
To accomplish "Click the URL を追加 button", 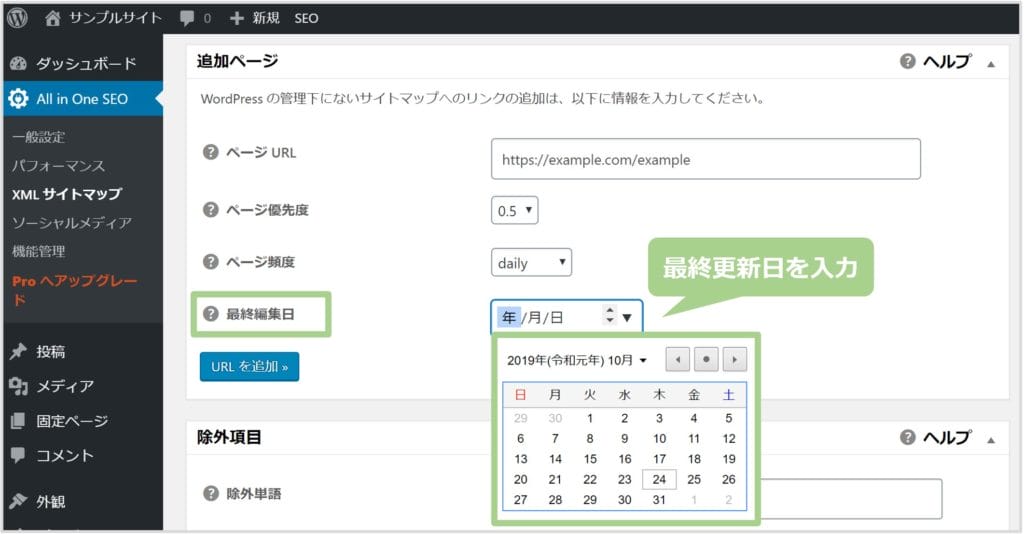I will pos(249,366).
